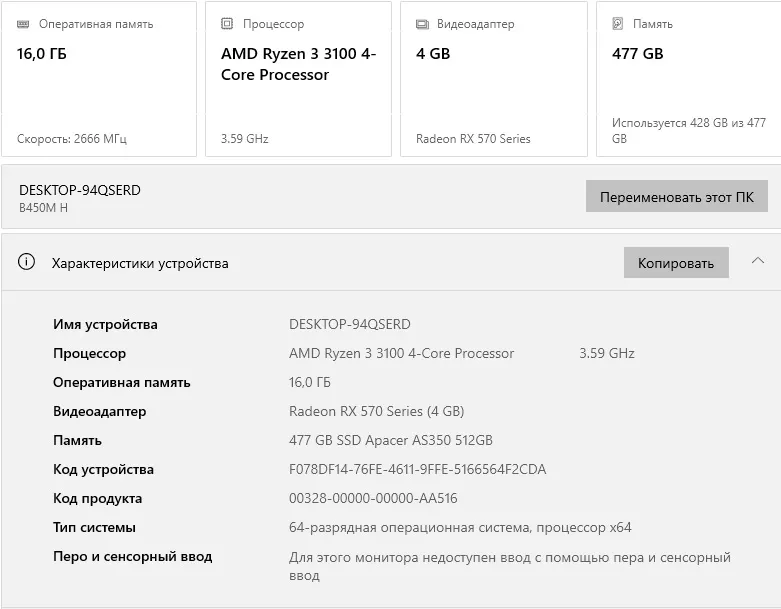Select the pen and touch unavailable description

(x=510, y=566)
